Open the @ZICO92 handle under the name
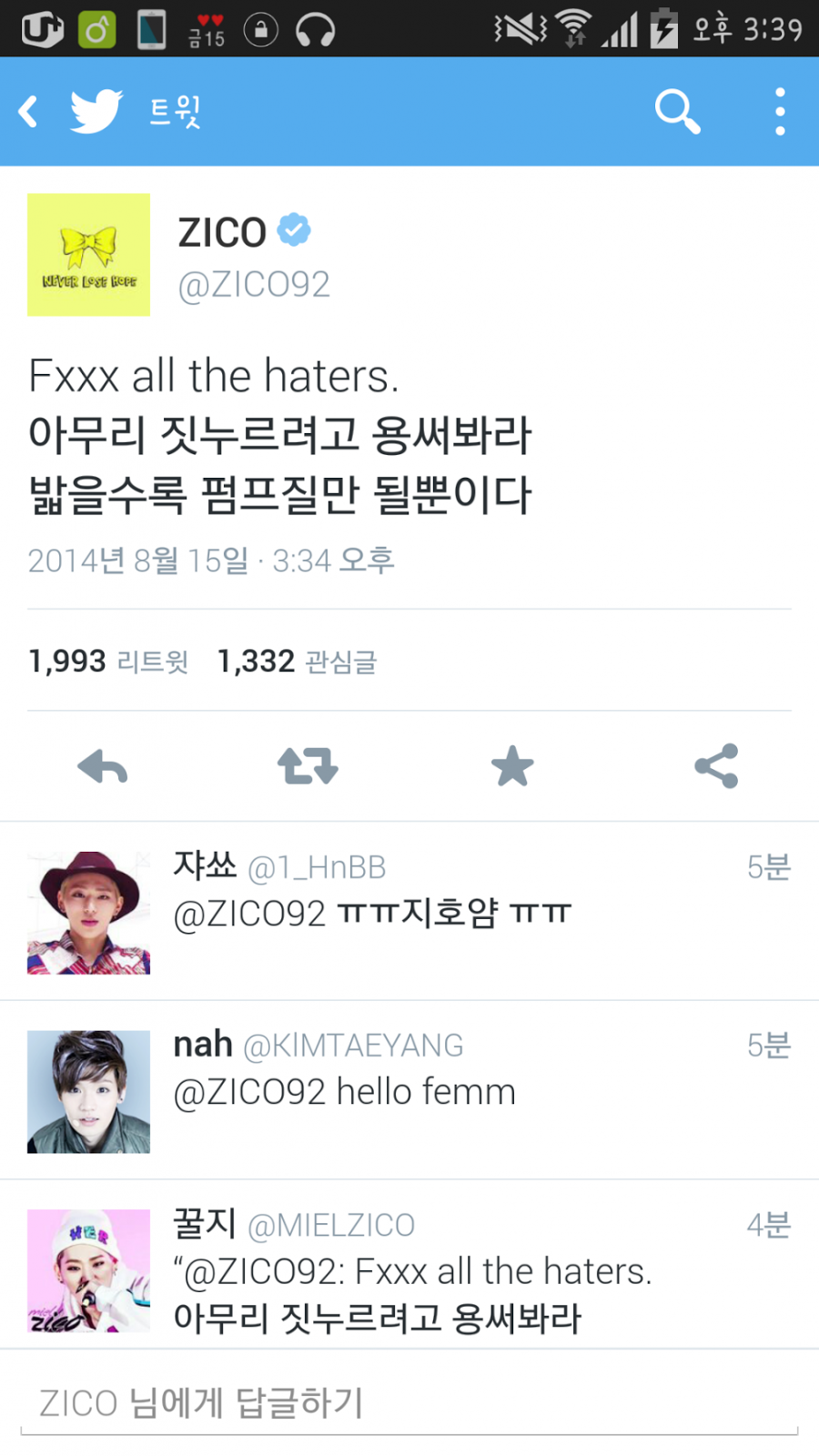This screenshot has width=819, height=1456. tap(254, 285)
